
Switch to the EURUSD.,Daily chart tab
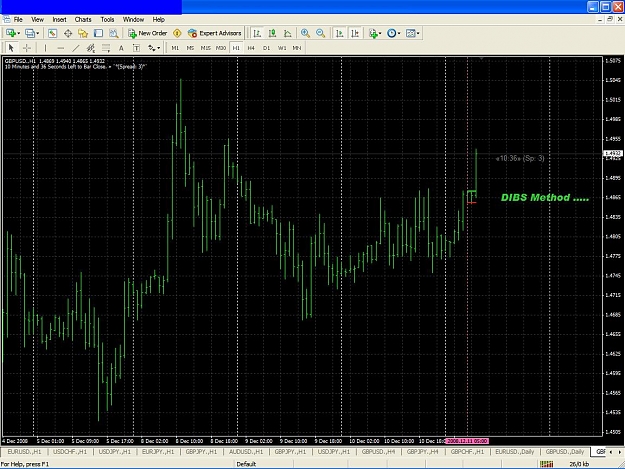pos(515,451)
